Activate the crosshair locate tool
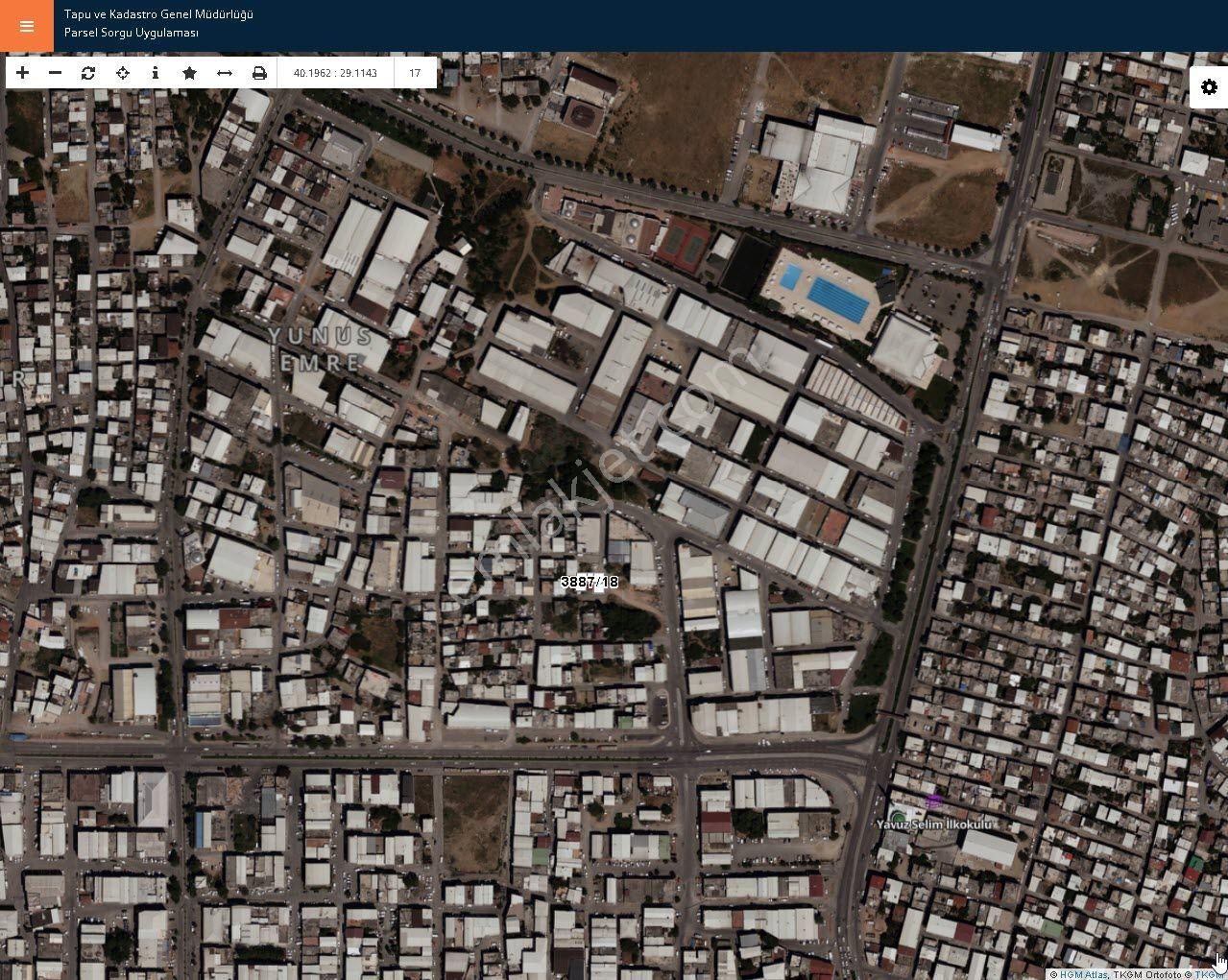Viewport: 1228px width, 980px height. tap(123, 73)
